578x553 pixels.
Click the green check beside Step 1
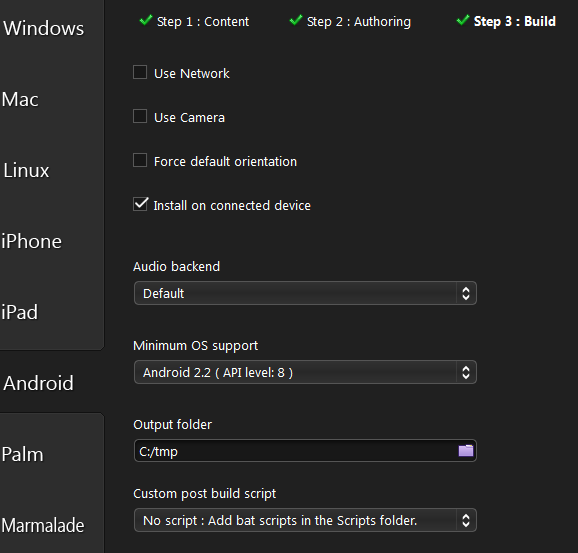coord(146,20)
